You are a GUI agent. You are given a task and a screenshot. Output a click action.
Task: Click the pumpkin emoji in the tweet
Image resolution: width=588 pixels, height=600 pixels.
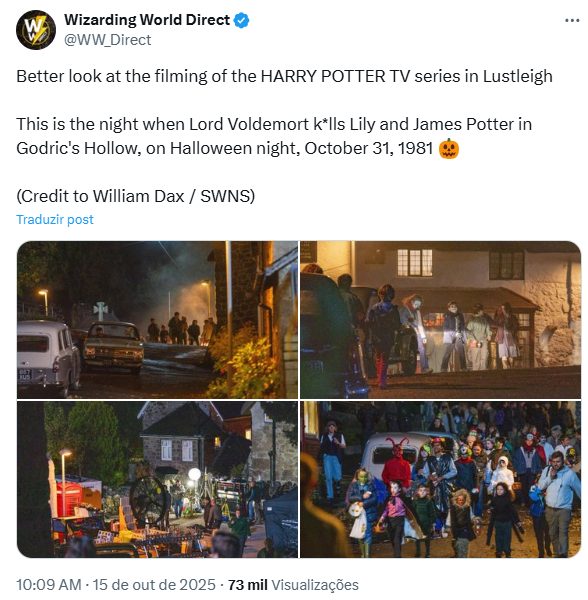[x=449, y=148]
